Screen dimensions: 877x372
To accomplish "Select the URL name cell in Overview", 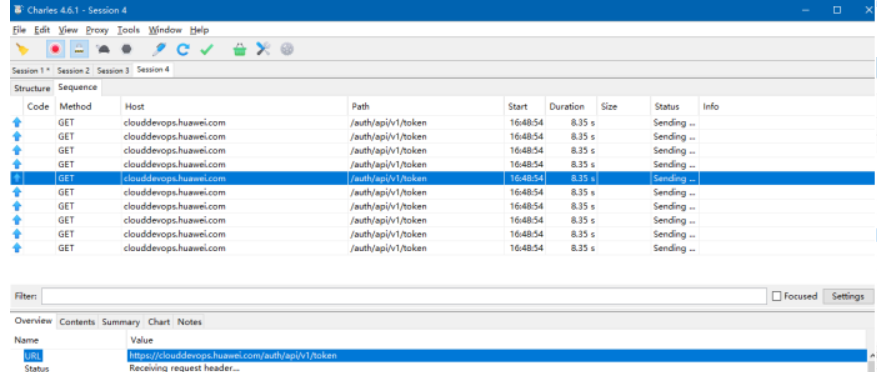I will [x=33, y=356].
